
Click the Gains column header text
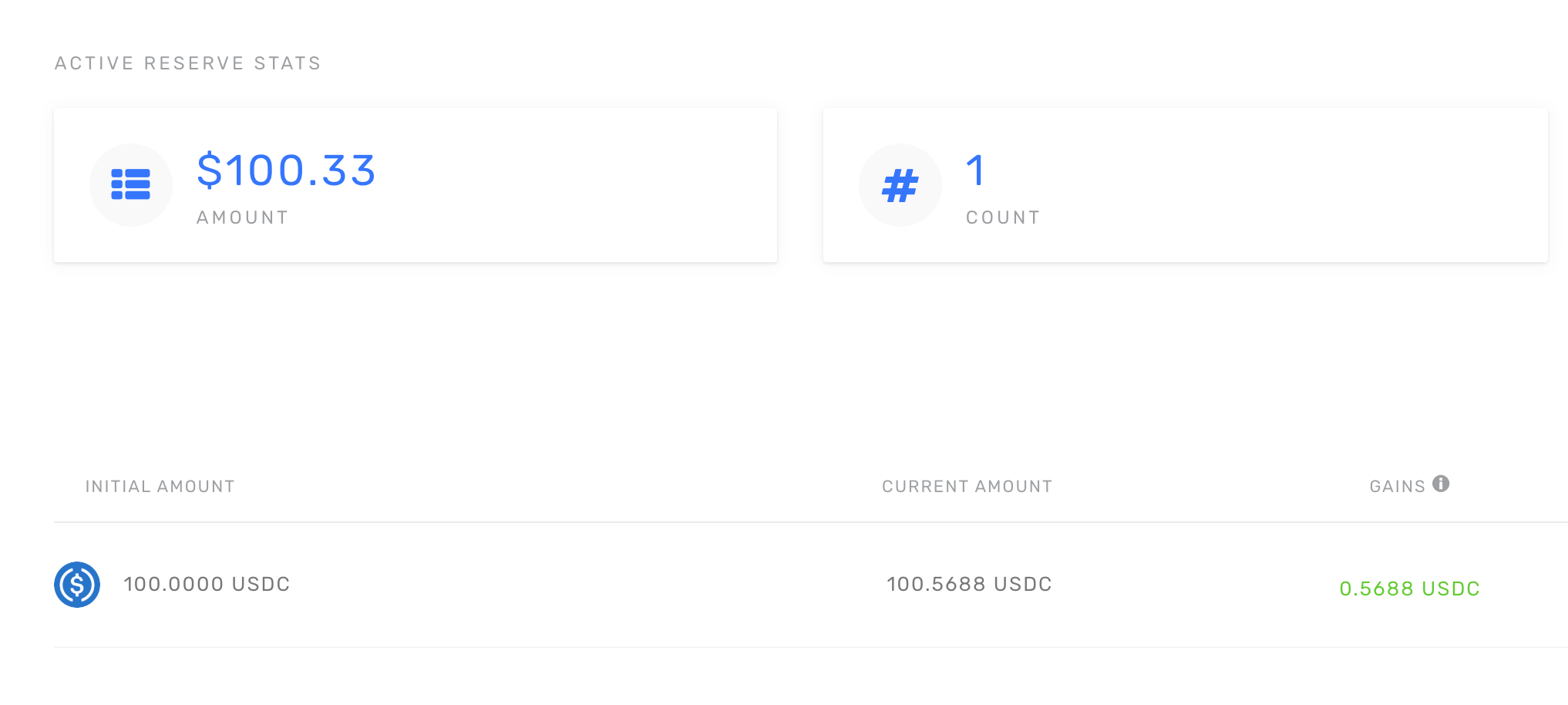pyautogui.click(x=1397, y=487)
